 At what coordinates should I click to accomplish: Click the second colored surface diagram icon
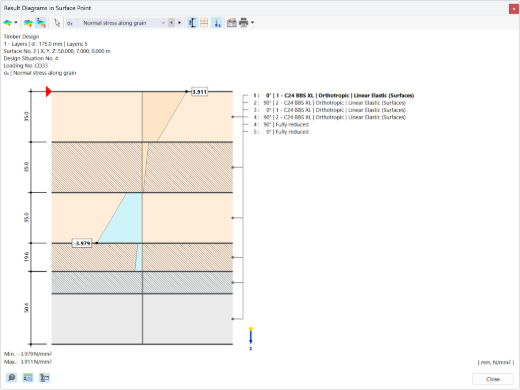coord(28,23)
